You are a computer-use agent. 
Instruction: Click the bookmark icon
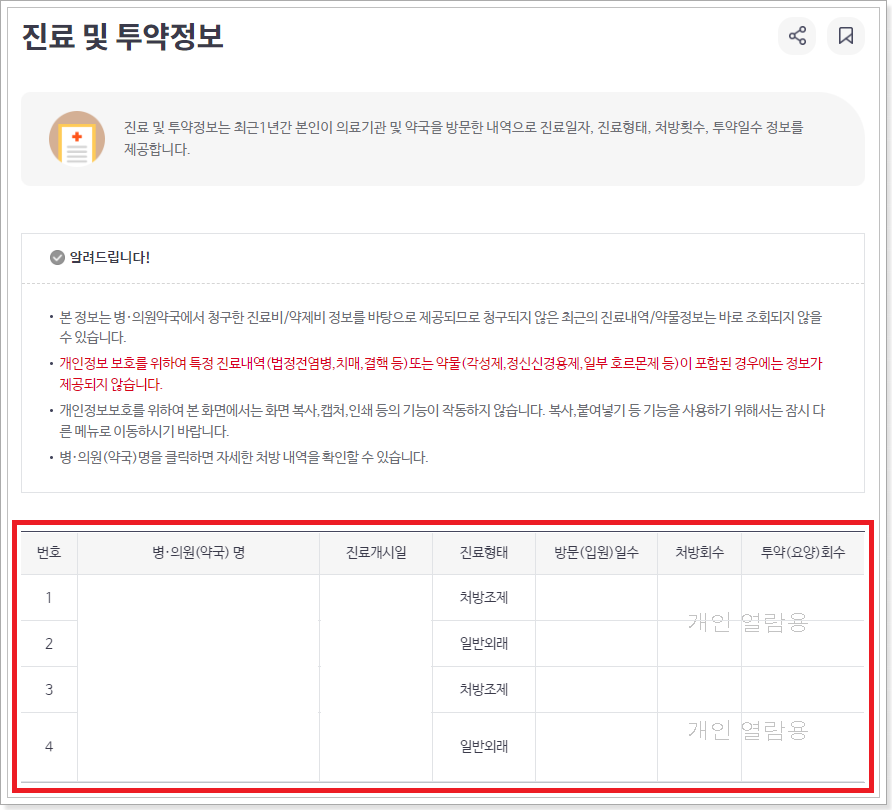(x=846, y=36)
